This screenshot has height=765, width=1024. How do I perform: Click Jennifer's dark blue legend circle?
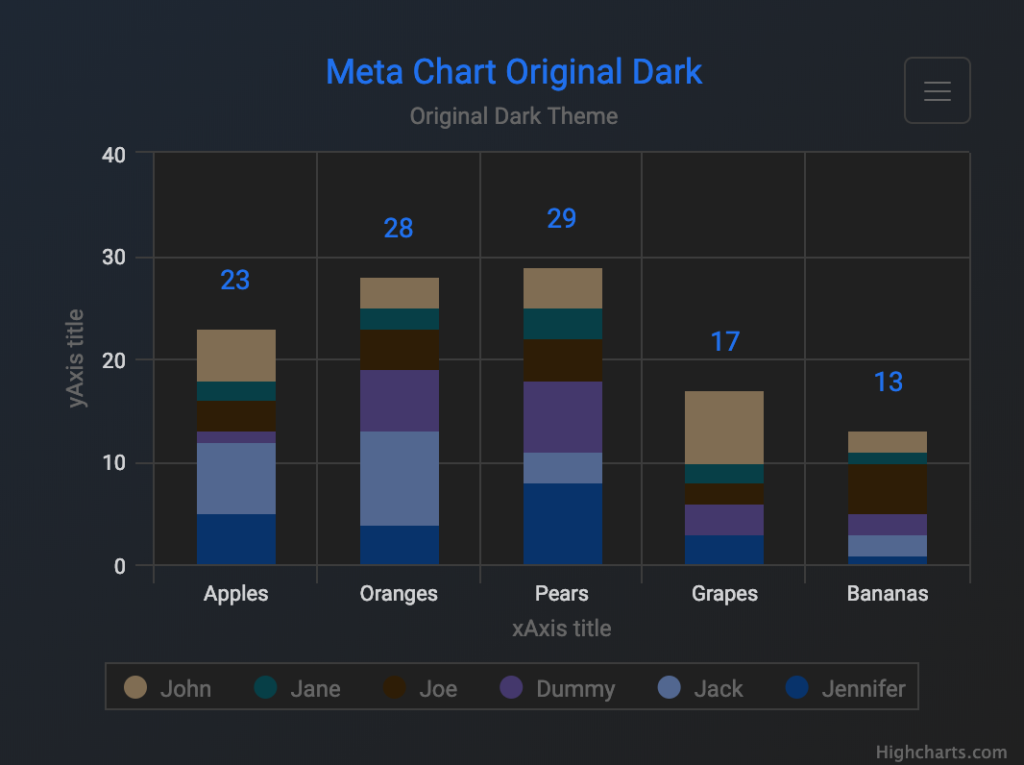tap(797, 687)
